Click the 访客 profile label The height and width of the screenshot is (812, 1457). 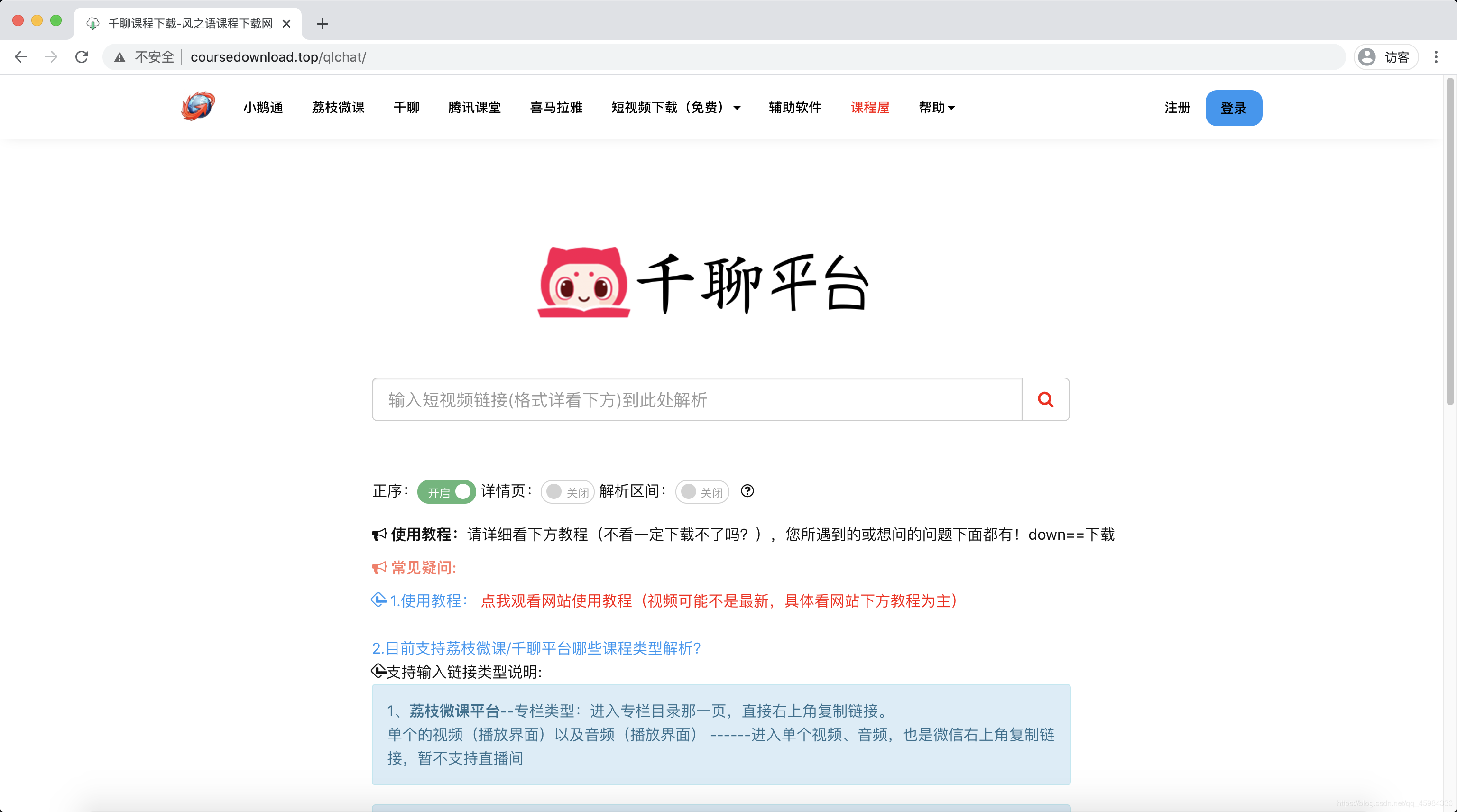click(x=1396, y=57)
